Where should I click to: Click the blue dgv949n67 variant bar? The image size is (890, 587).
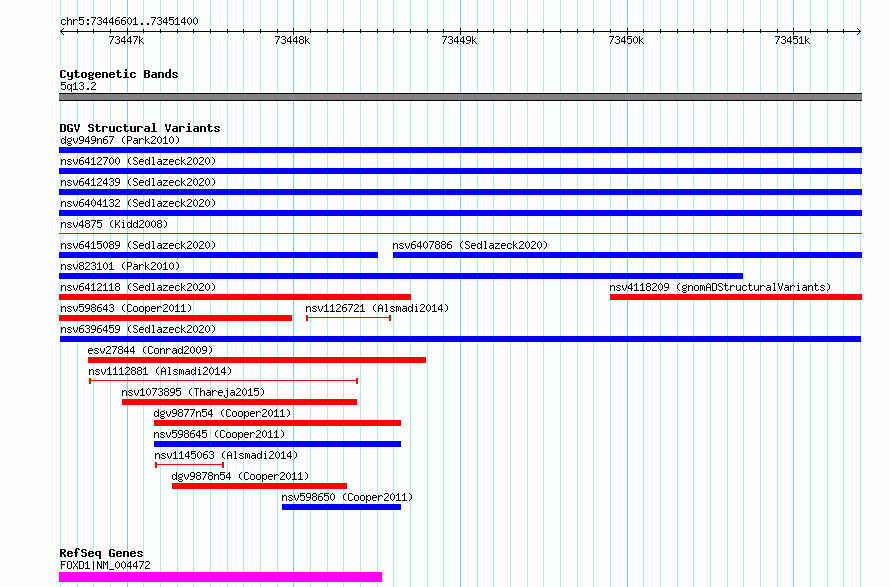(x=460, y=150)
